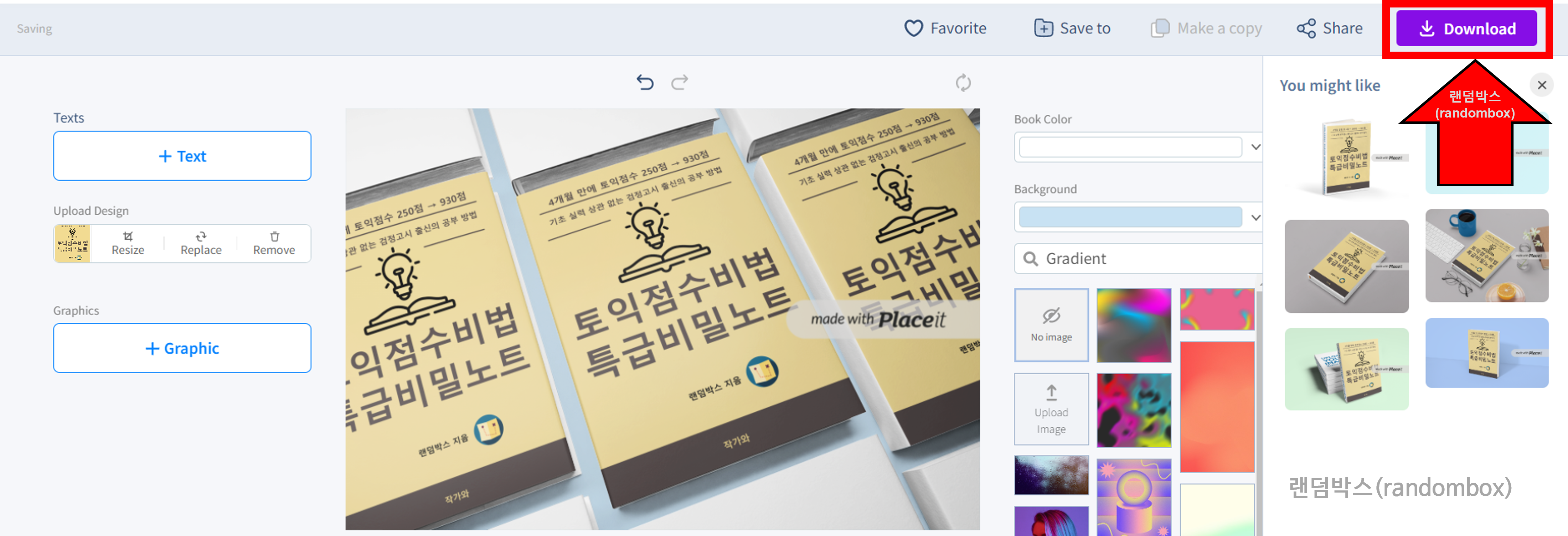Click the Upload Image icon in Background panel
The height and width of the screenshot is (536, 1568).
pyautogui.click(x=1052, y=409)
